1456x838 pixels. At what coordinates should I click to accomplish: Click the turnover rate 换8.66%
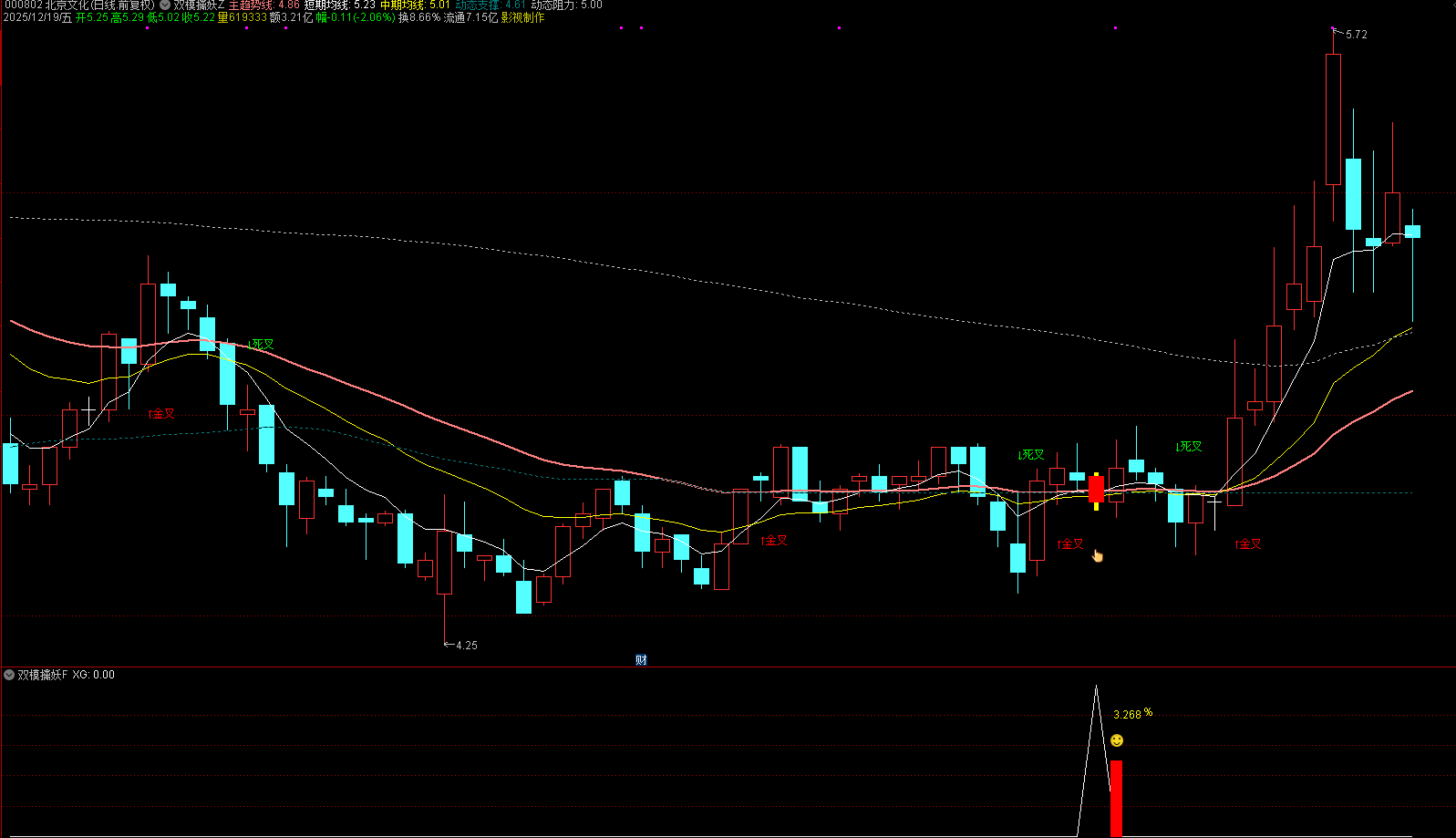[x=419, y=17]
